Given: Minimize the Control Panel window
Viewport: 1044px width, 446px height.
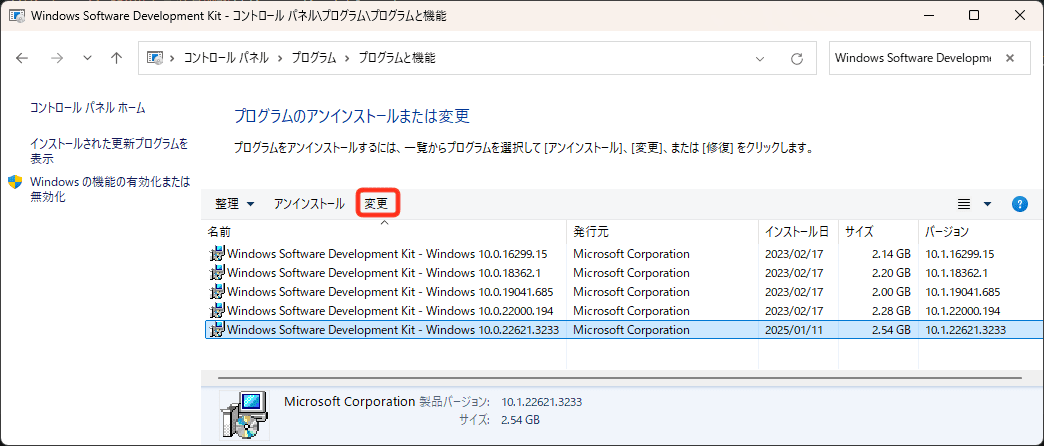Looking at the screenshot, I should click(929, 15).
